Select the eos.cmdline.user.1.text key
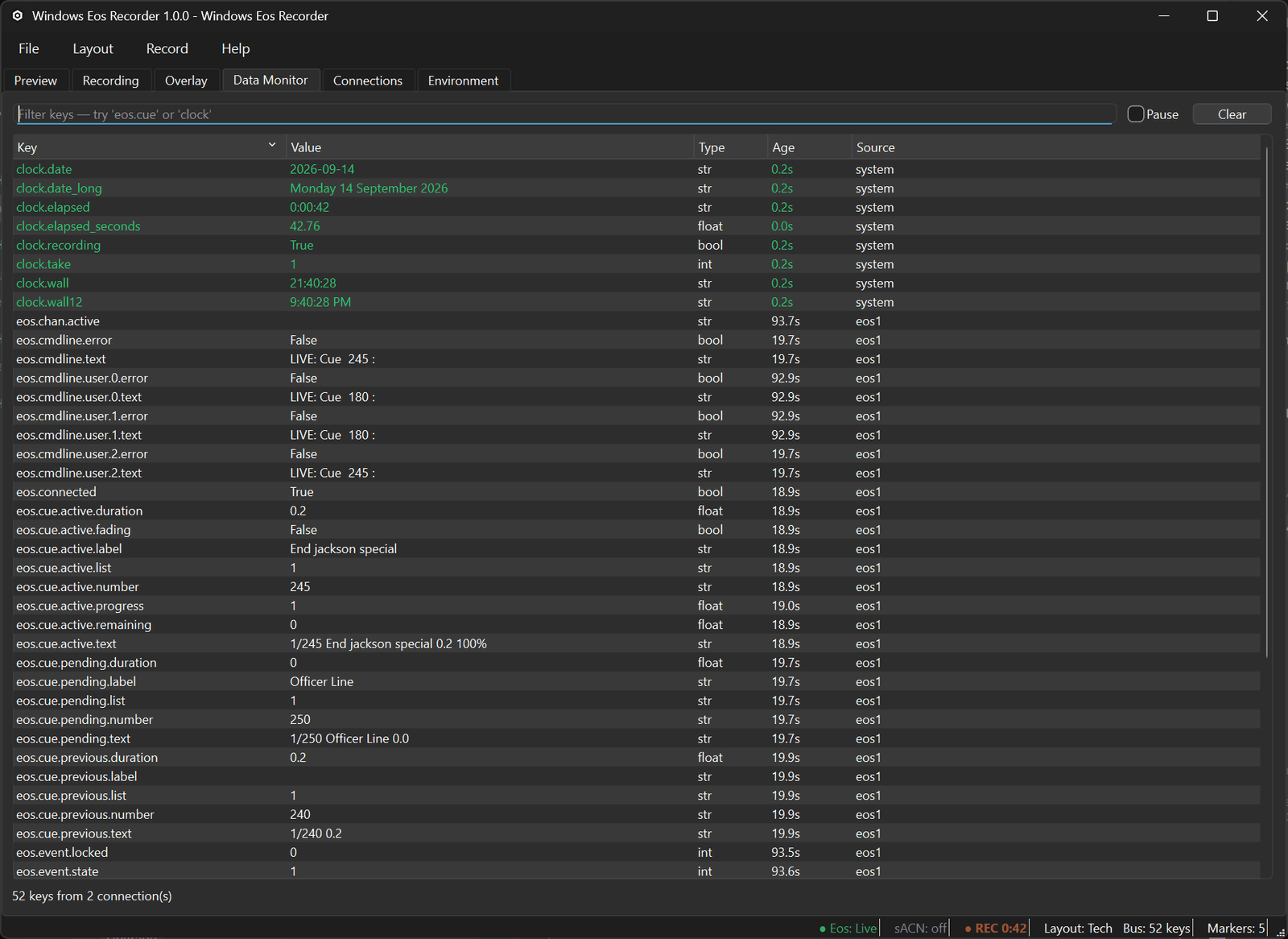1288x939 pixels. tap(79, 435)
